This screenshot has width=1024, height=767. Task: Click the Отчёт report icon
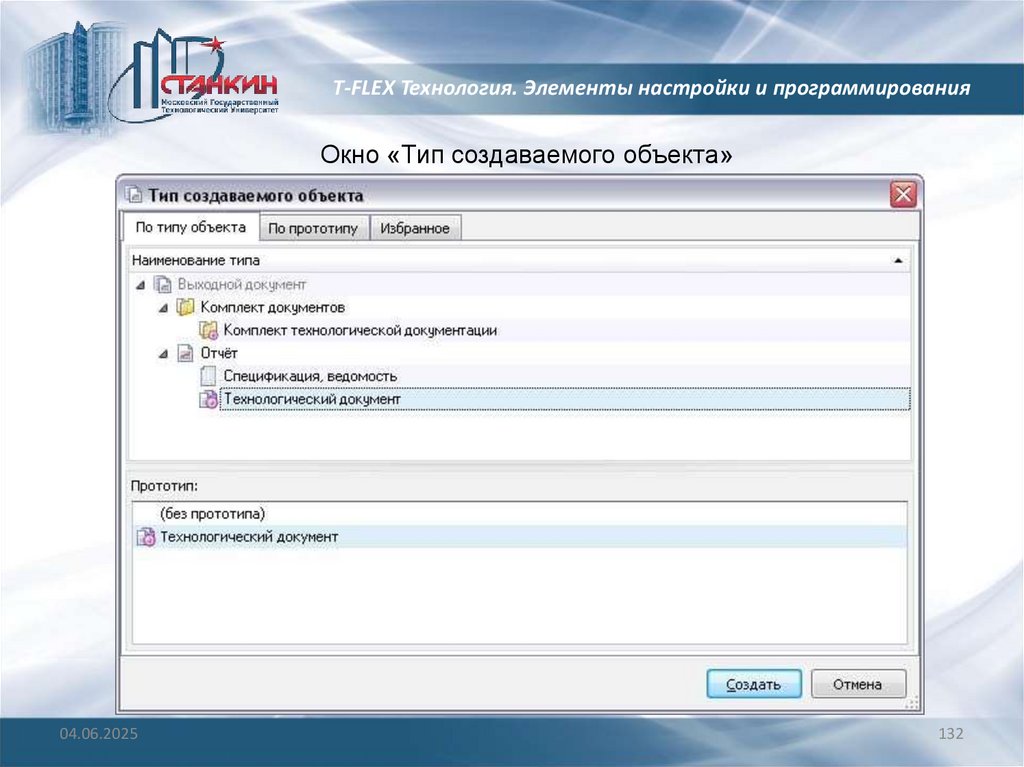point(185,353)
